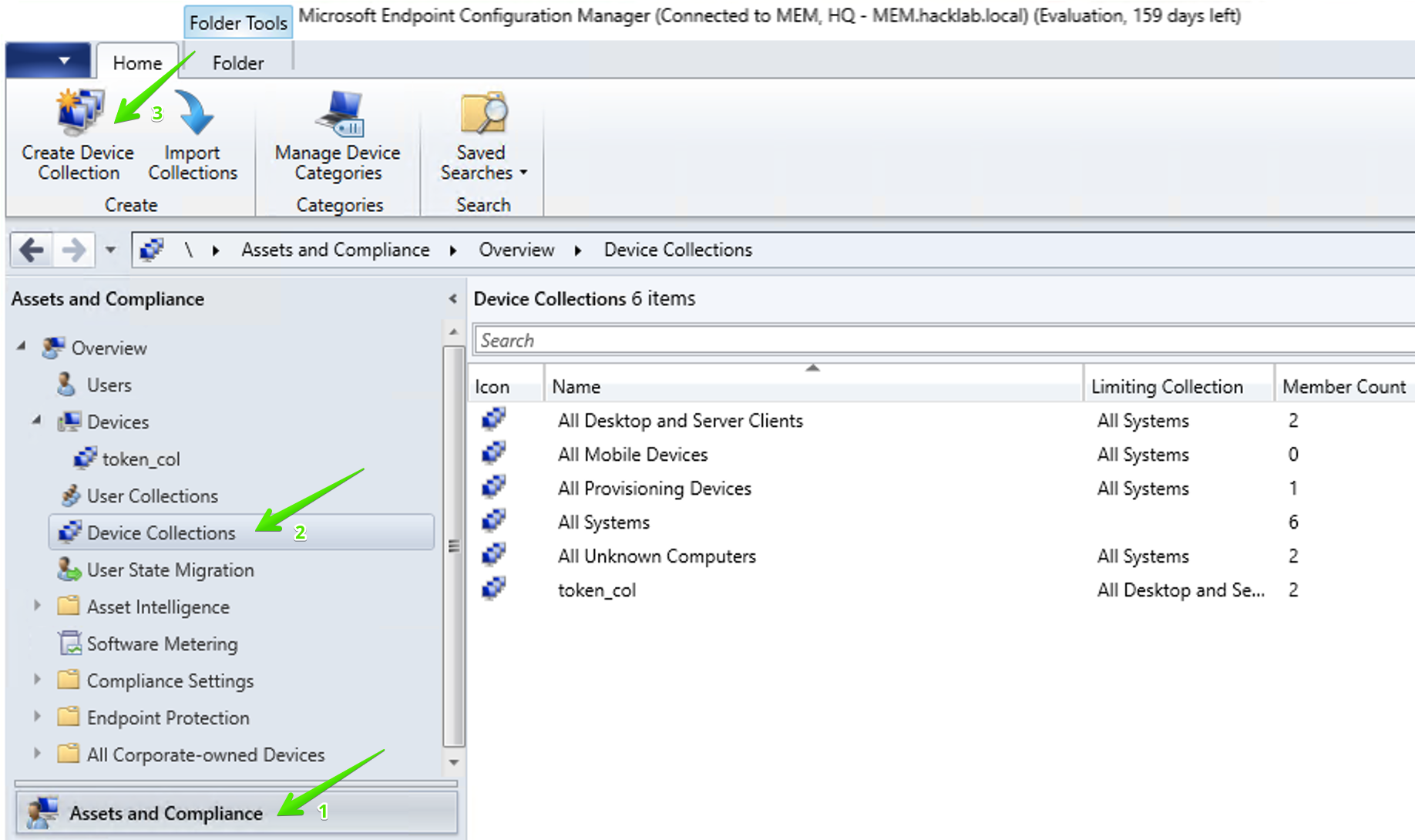Screen dimensions: 1415x840
Task: Click icon of All Mobile Devices row
Action: tap(493, 454)
